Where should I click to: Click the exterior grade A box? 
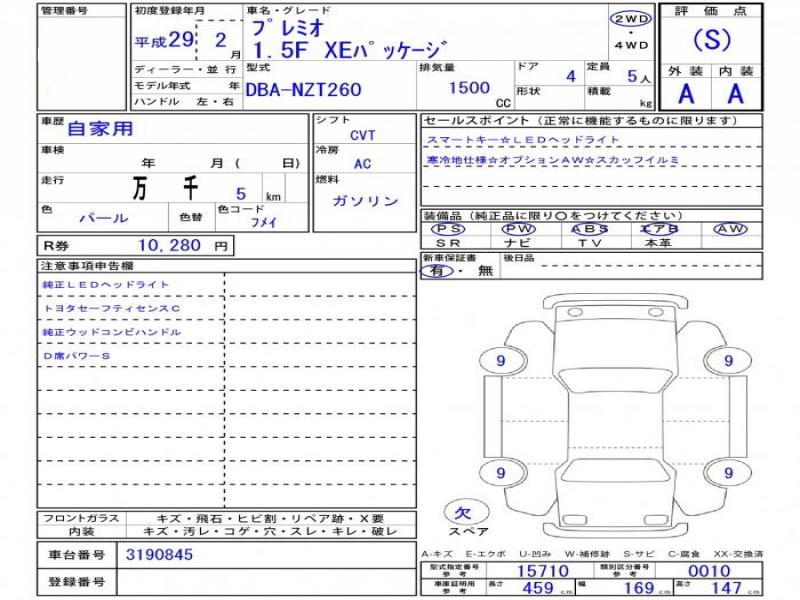click(x=686, y=94)
